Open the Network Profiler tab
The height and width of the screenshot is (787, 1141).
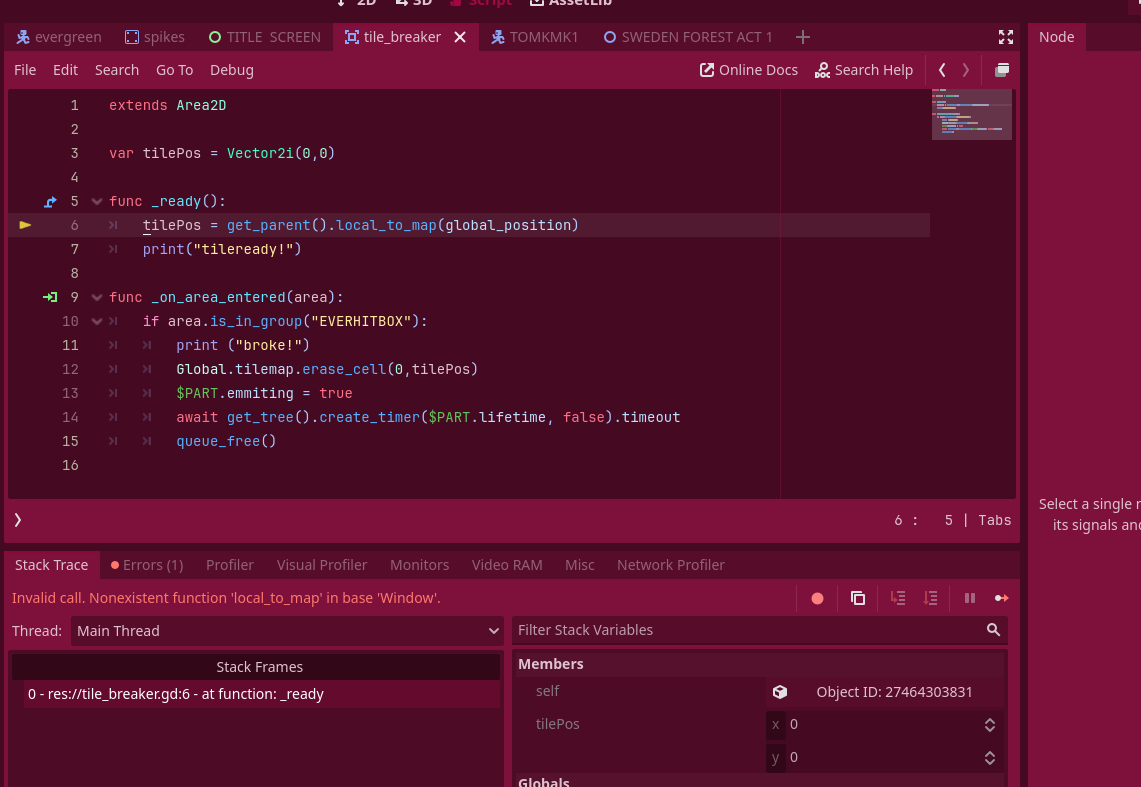671,565
